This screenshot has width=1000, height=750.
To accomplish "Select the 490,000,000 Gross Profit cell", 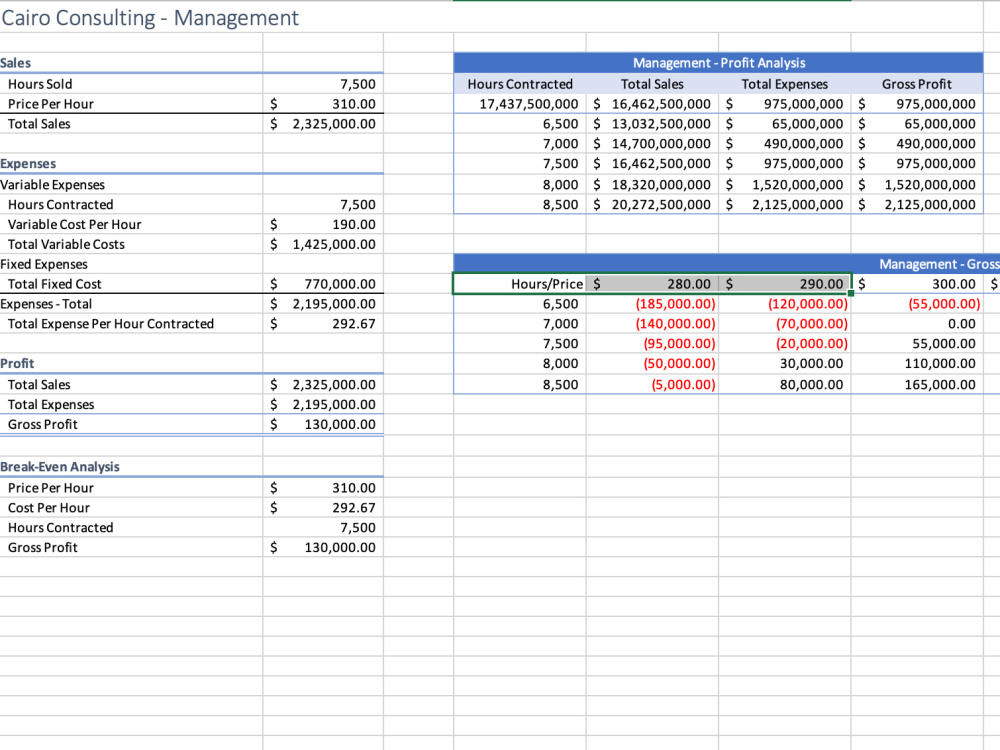I will coord(917,144).
